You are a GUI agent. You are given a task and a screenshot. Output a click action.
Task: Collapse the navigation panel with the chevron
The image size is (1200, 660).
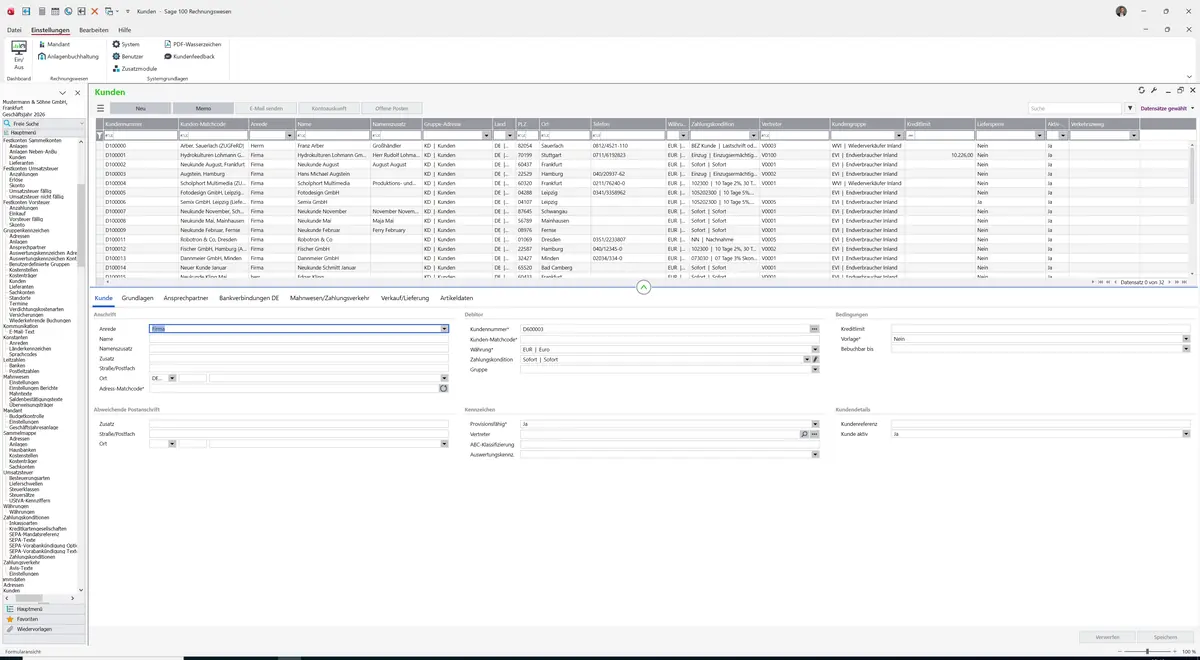click(63, 92)
